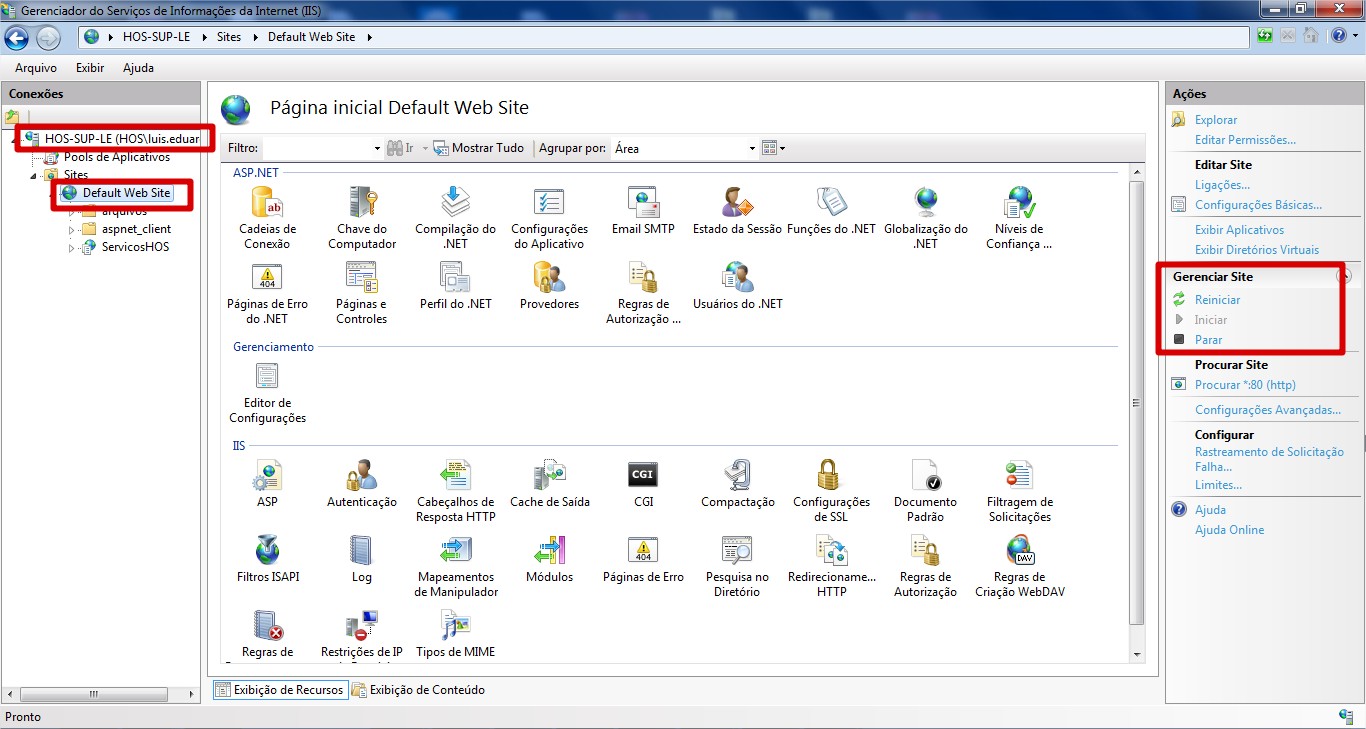Open the Páginas de Erro do .NET icon

[267, 278]
